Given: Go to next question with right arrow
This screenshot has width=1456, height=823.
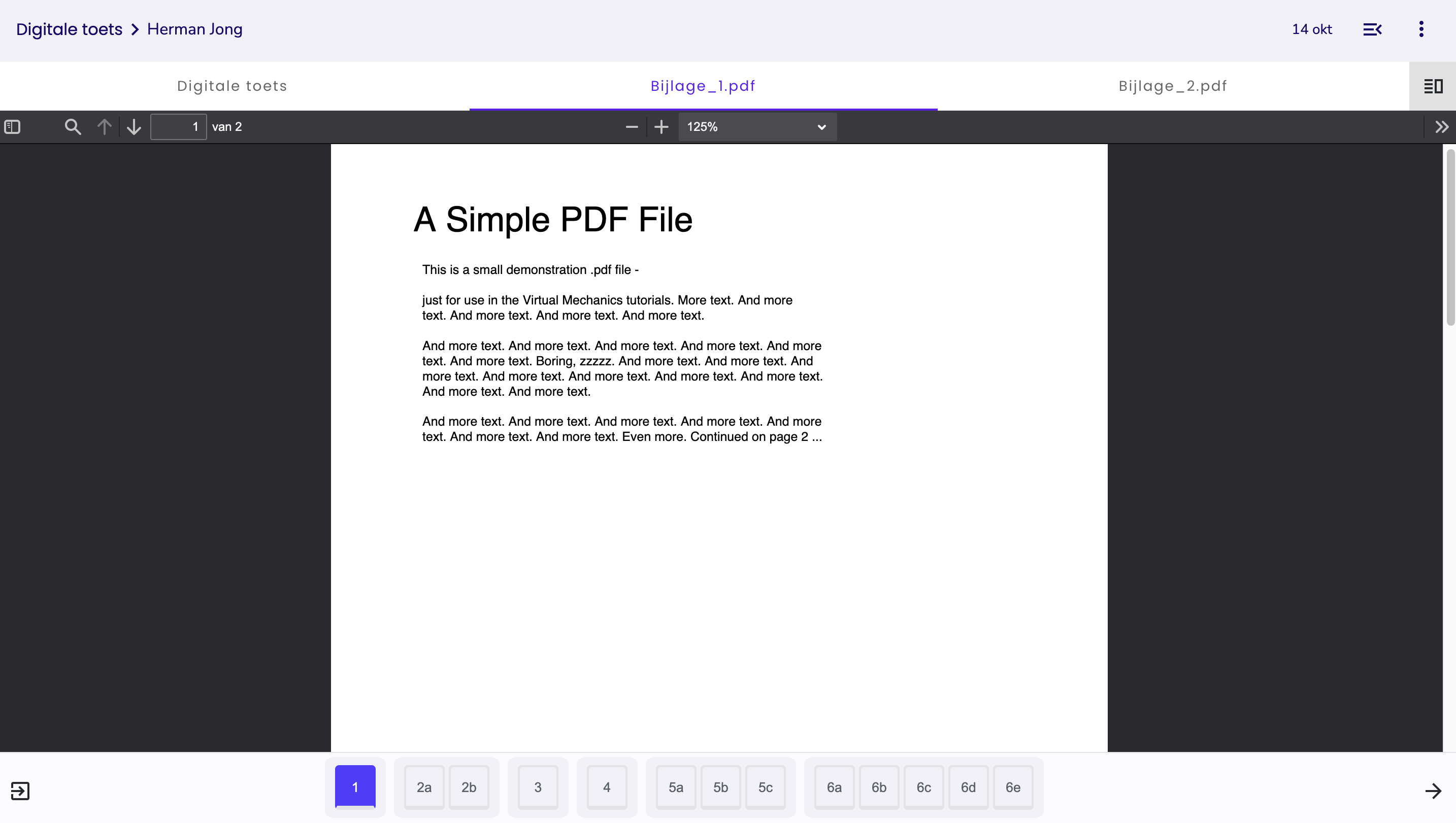Looking at the screenshot, I should (x=1433, y=790).
